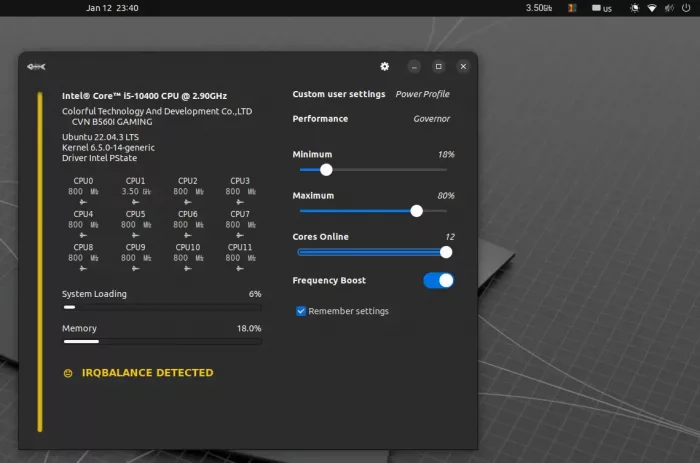
Task: Open the Performance governor selector
Action: point(431,118)
